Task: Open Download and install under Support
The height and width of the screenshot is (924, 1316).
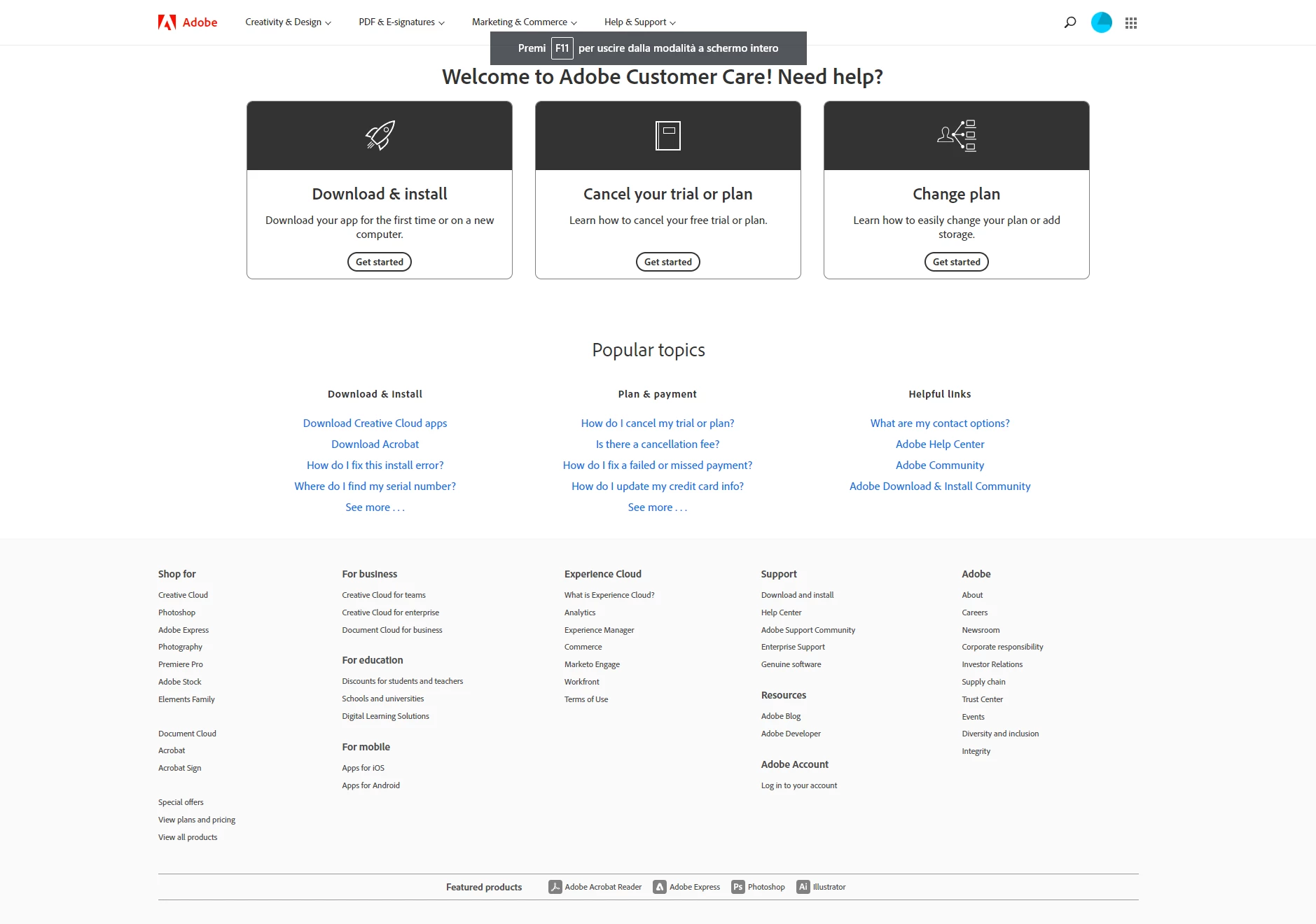Action: pyautogui.click(x=797, y=595)
